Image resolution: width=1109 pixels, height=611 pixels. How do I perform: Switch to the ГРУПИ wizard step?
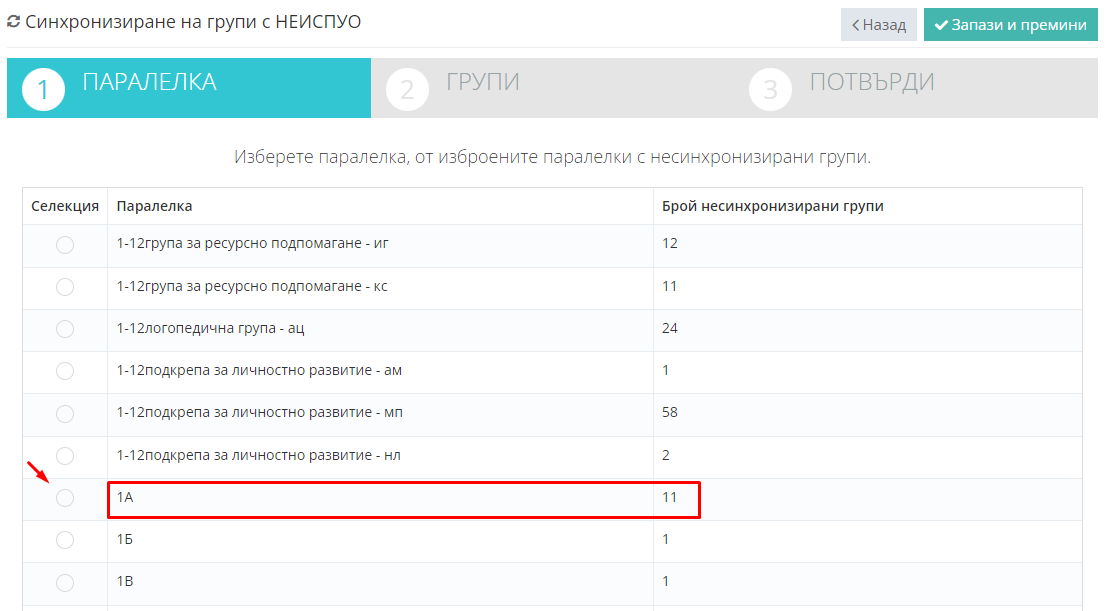[x=482, y=82]
